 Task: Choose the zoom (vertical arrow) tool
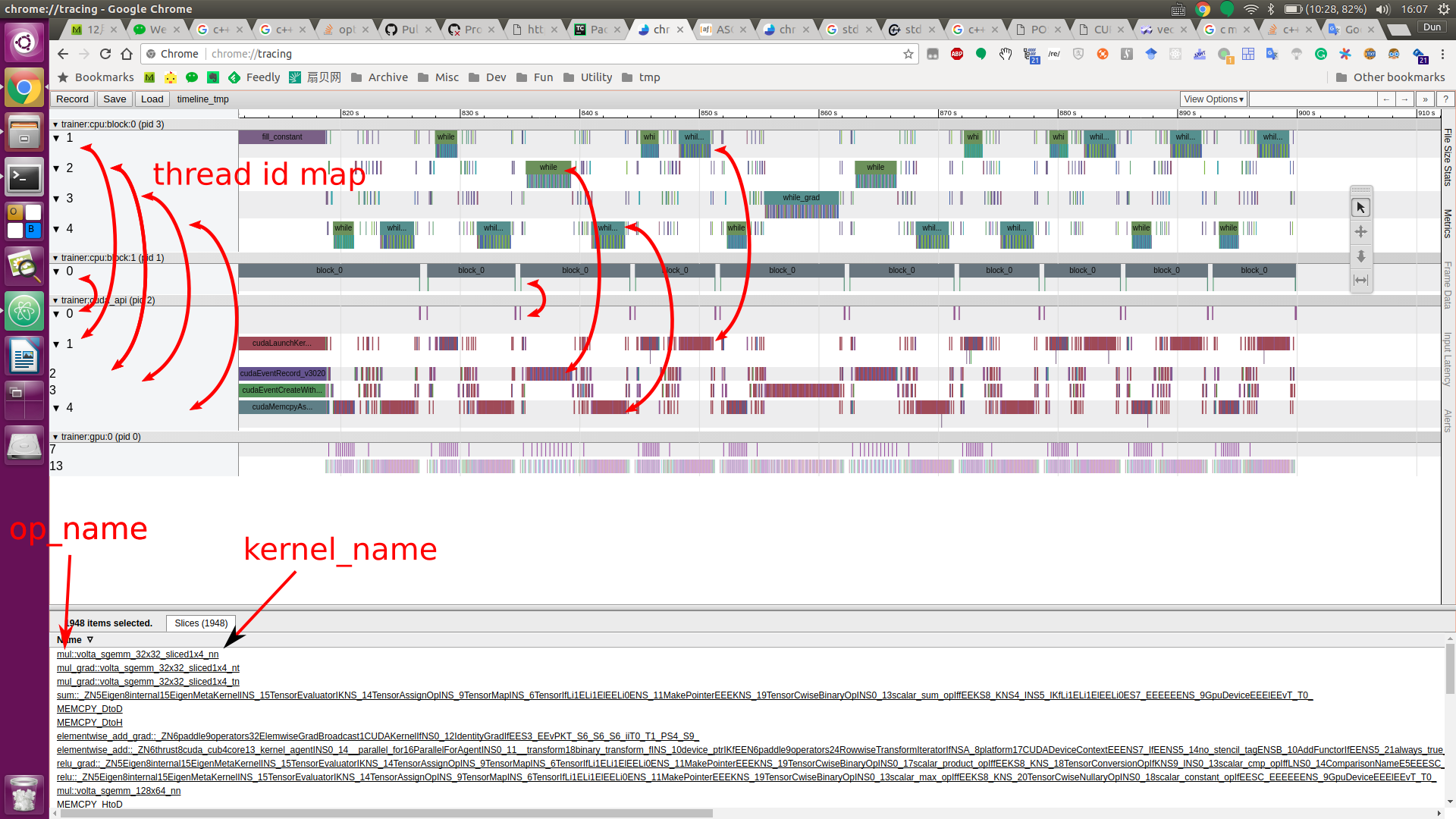(x=1360, y=256)
